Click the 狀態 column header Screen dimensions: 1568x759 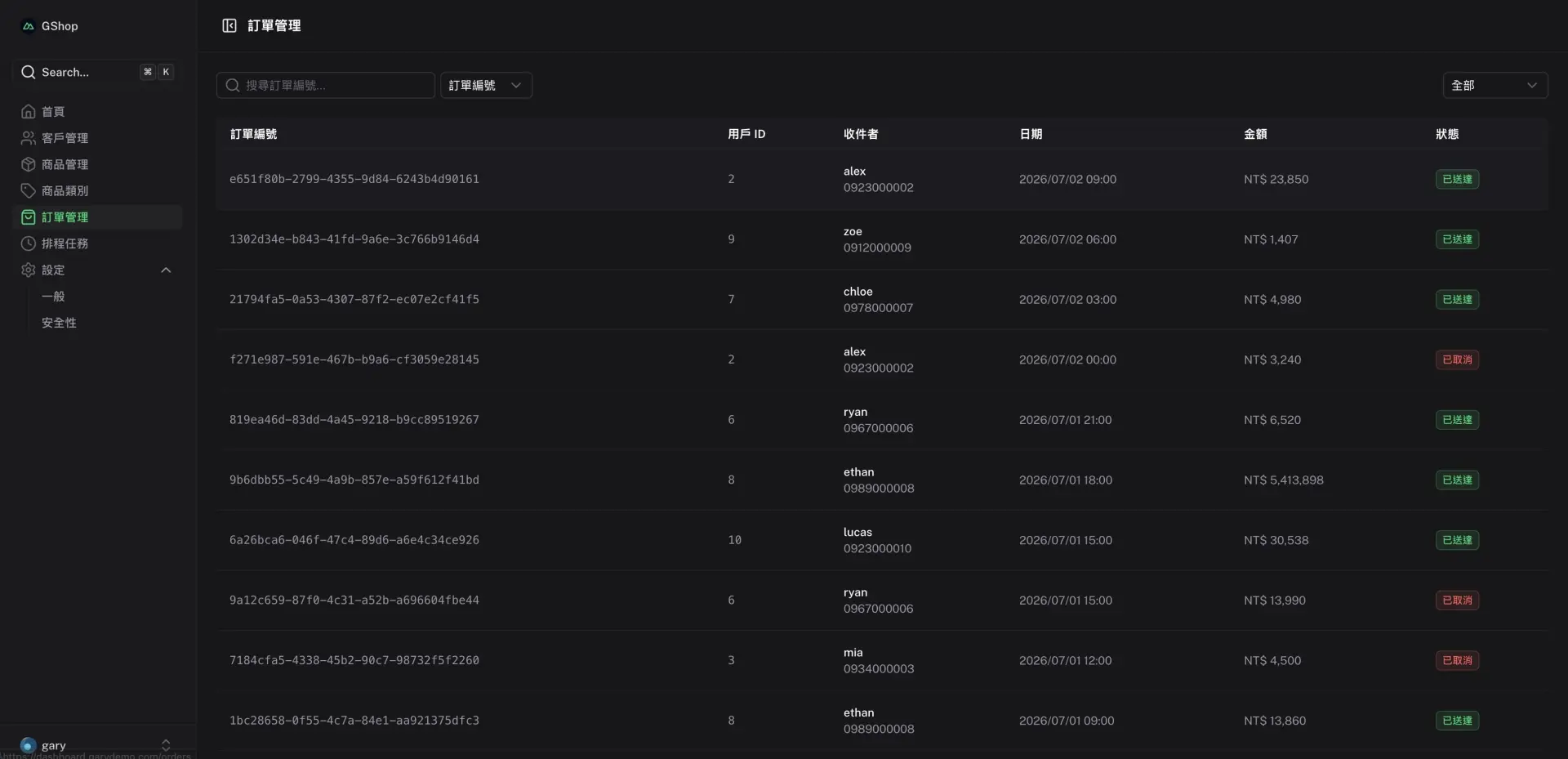coord(1447,134)
